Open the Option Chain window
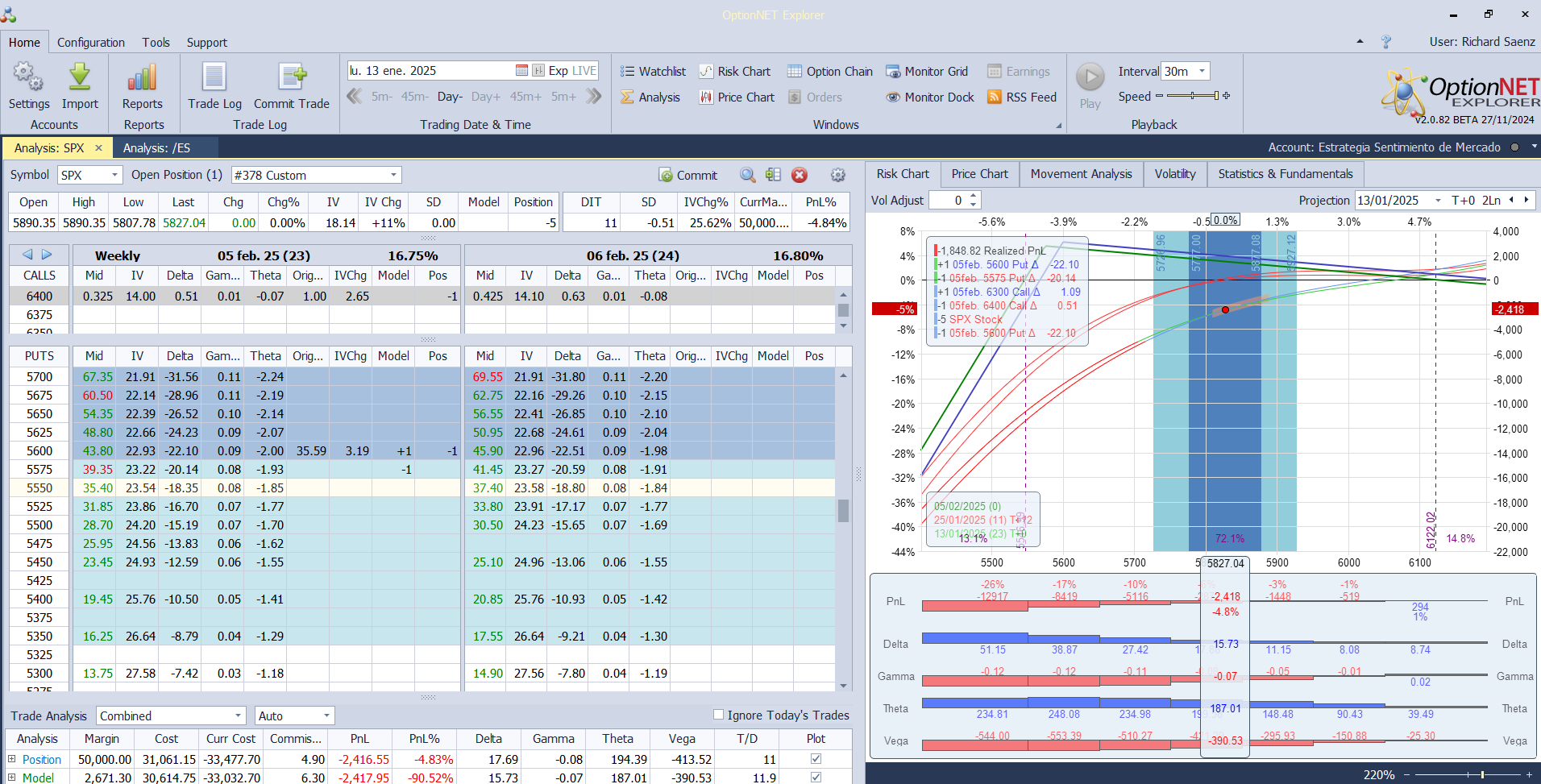The width and height of the screenshot is (1541, 784). coord(829,72)
